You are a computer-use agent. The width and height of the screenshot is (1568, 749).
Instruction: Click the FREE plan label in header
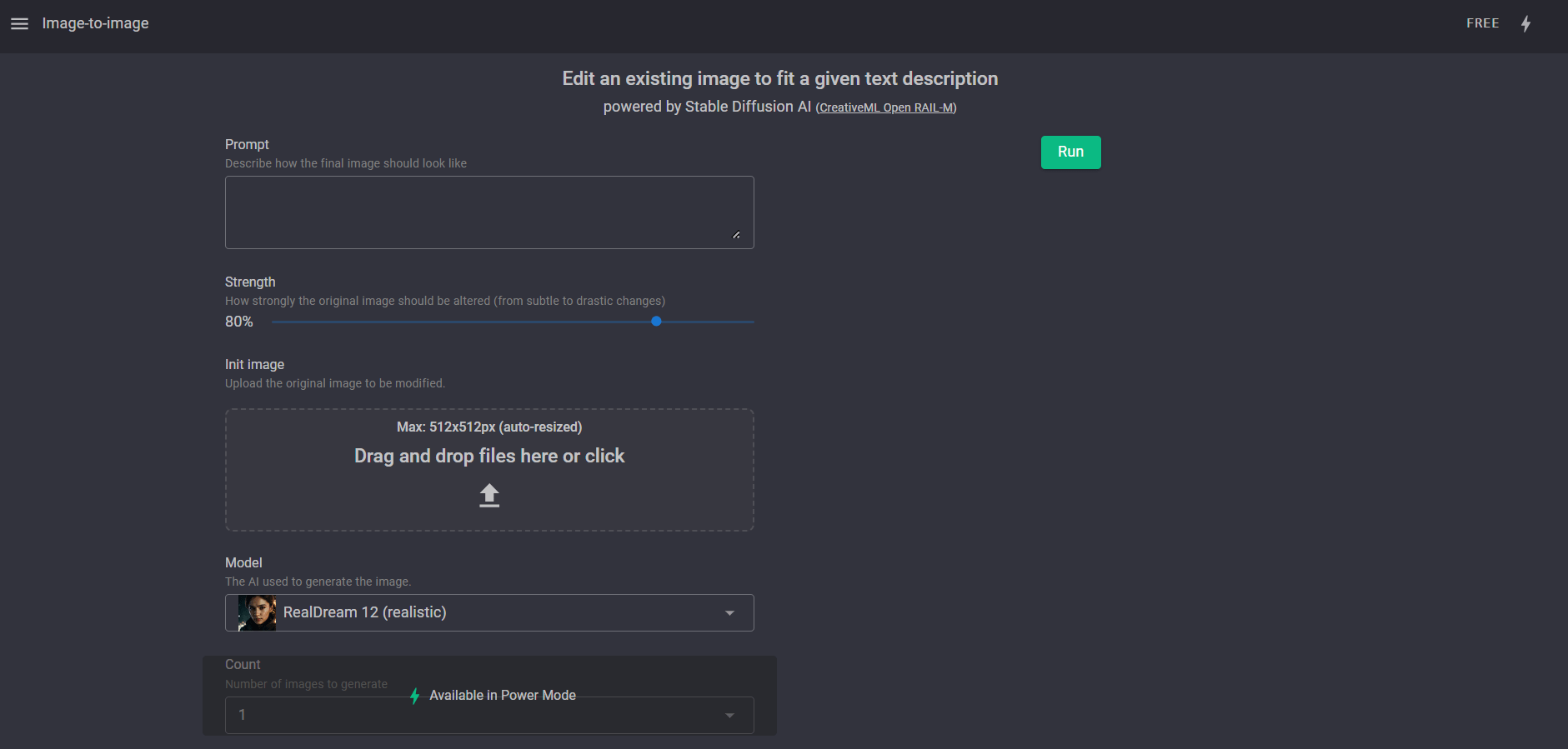[1482, 23]
